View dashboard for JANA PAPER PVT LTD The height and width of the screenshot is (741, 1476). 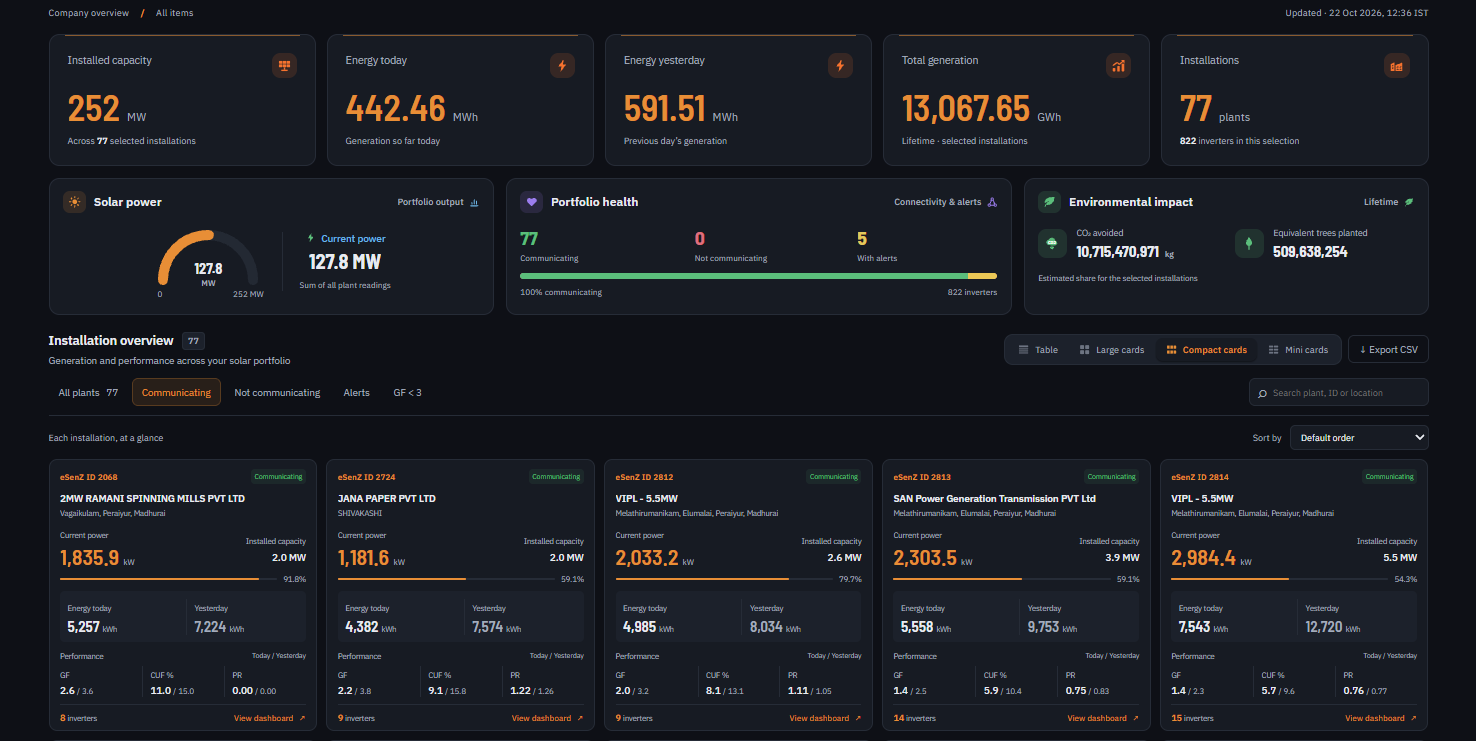coord(548,718)
